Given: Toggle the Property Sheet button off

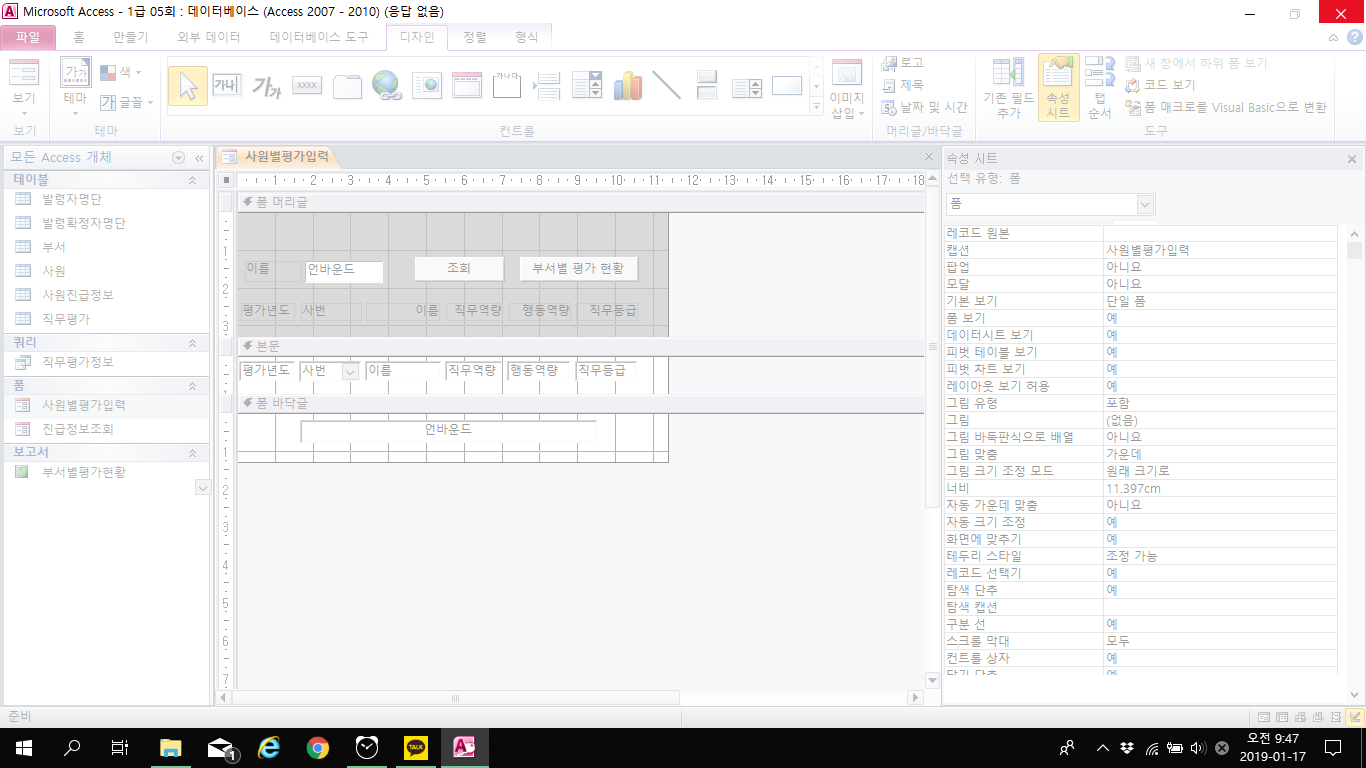Looking at the screenshot, I should 1058,88.
